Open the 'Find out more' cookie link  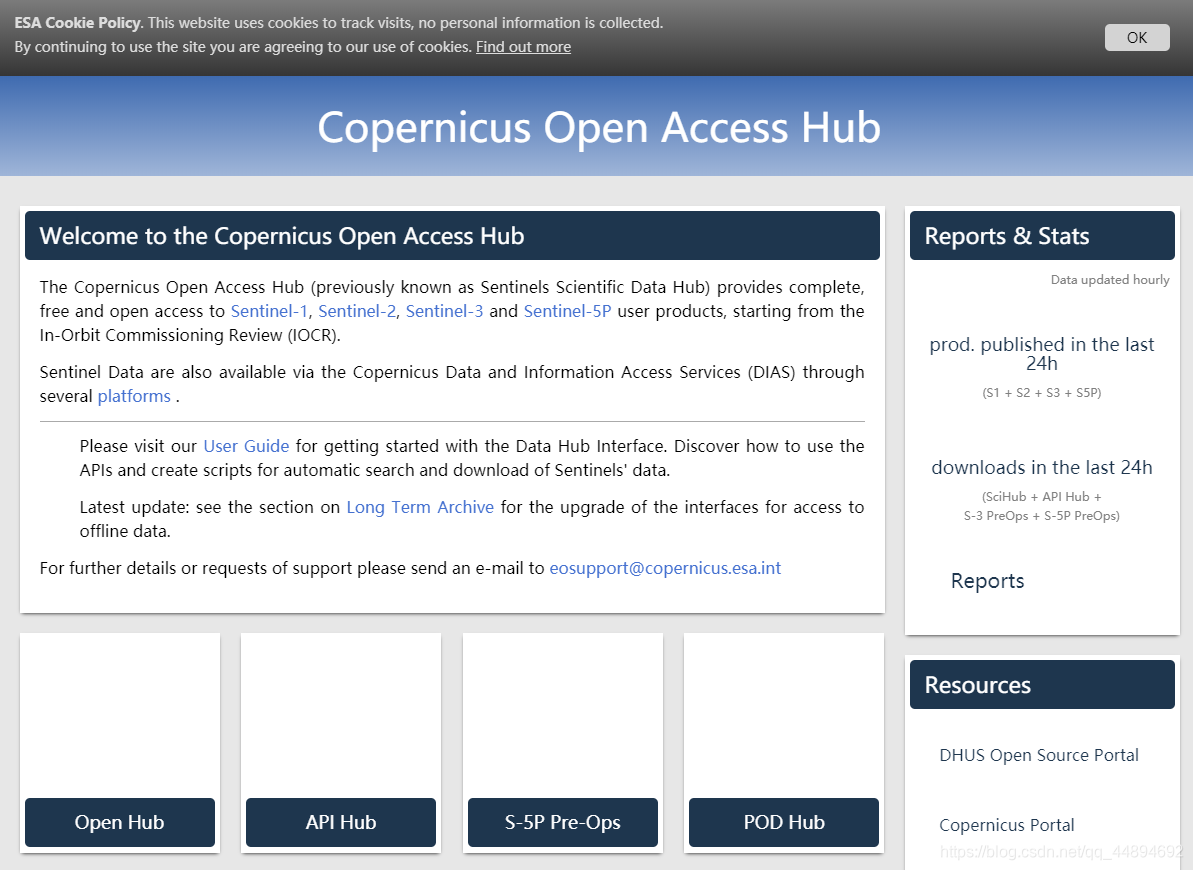pos(523,47)
